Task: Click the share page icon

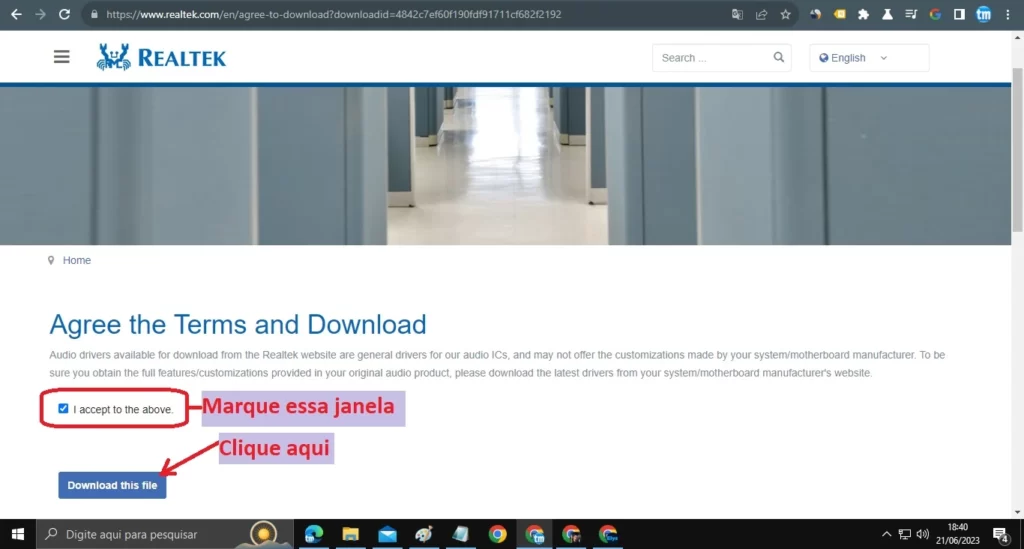Action: tap(761, 14)
